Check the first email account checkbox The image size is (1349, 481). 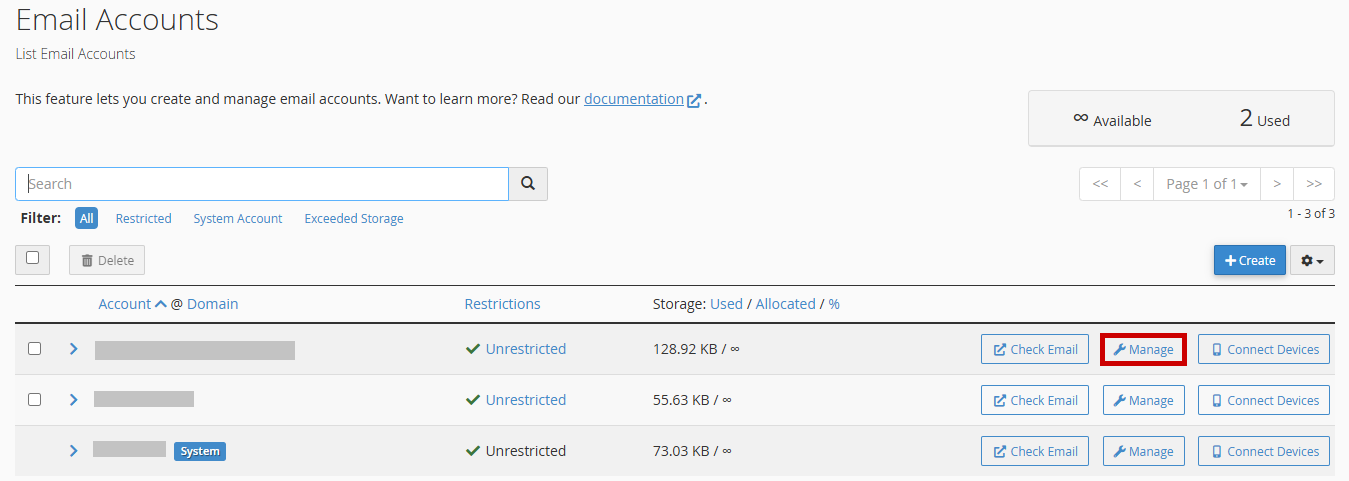pos(35,349)
